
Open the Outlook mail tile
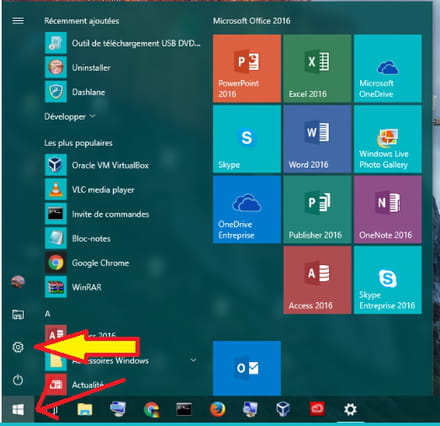(x=247, y=368)
